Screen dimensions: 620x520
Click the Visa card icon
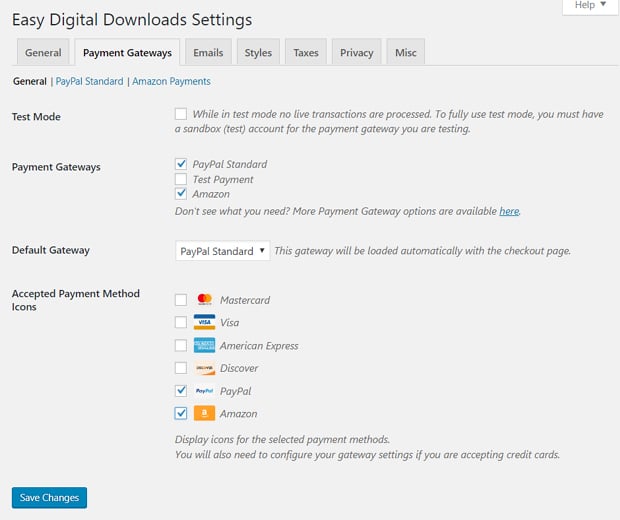tap(204, 322)
